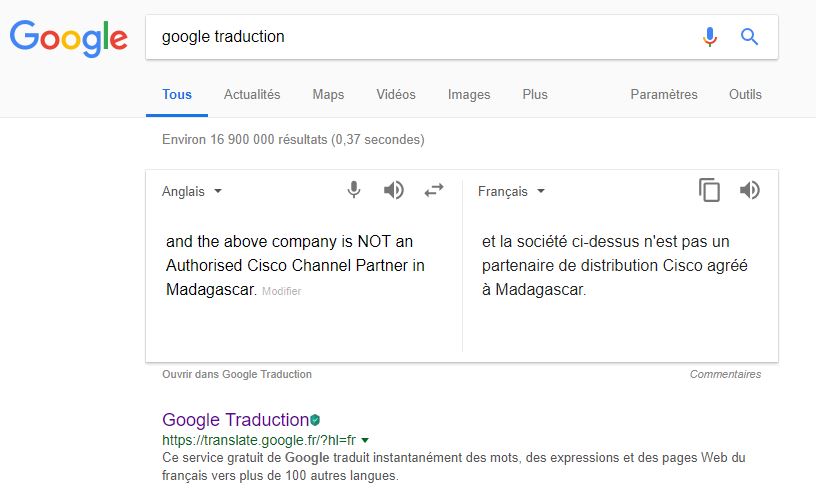816x489 pixels.
Task: Open the Plus menu tab
Action: coord(535,95)
